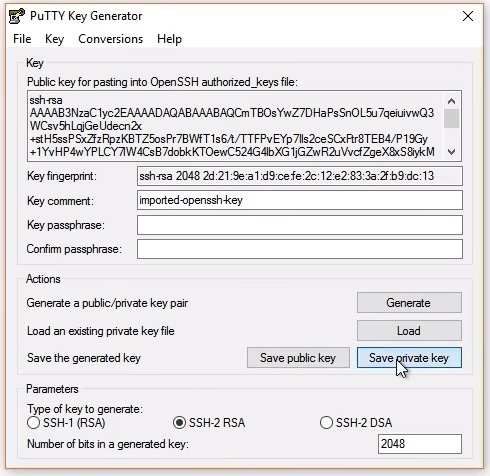Focus the Key passphrase field
490x476 pixels.
pos(300,225)
